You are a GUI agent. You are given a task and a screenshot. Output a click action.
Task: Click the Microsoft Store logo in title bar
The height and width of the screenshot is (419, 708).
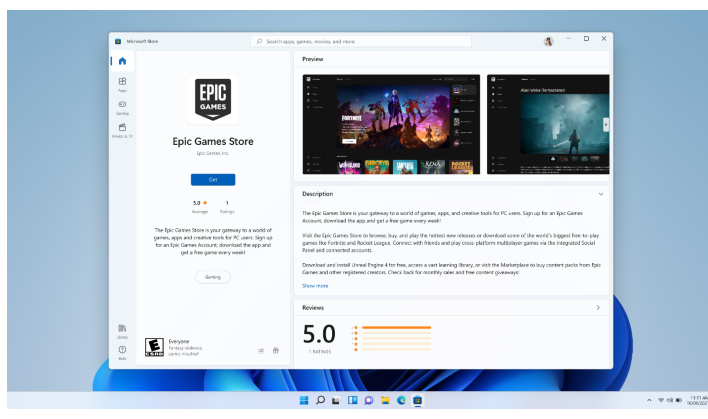tap(118, 41)
